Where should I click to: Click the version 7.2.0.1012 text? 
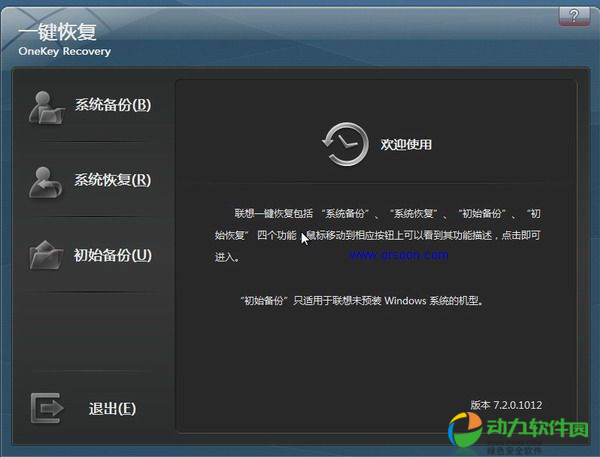[x=507, y=405]
